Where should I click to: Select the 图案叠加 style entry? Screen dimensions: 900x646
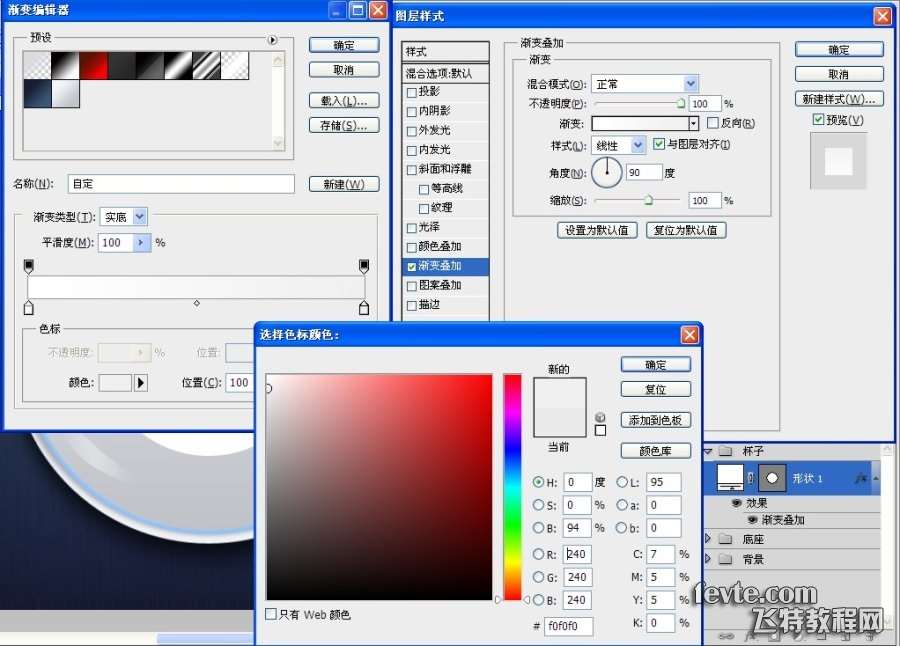(x=445, y=285)
